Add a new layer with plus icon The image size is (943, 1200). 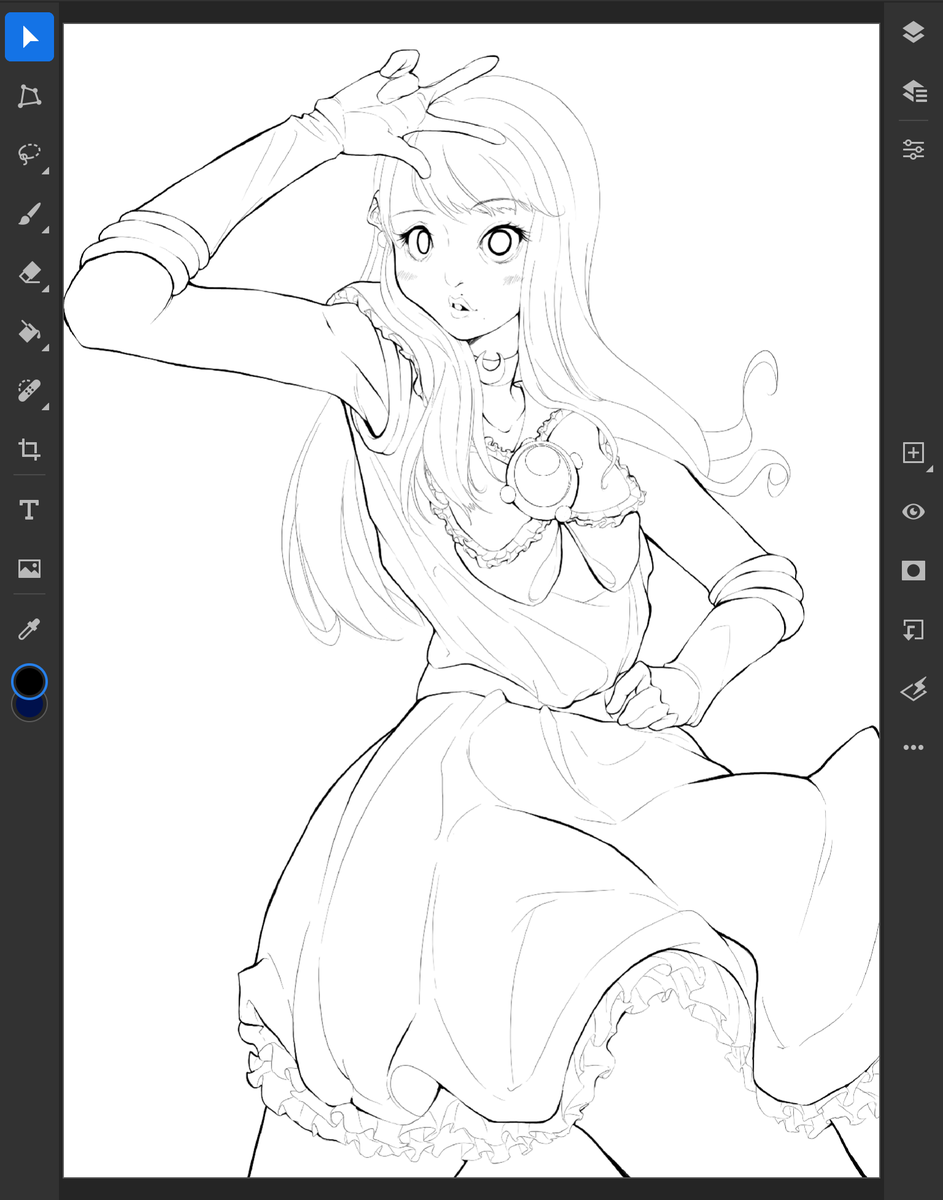[913, 453]
